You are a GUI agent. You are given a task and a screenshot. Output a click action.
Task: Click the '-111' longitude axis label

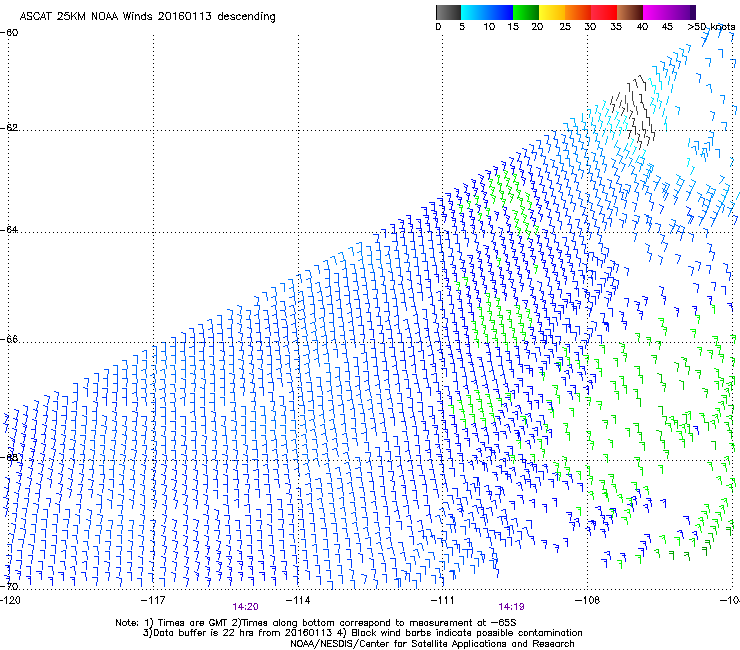(443, 600)
